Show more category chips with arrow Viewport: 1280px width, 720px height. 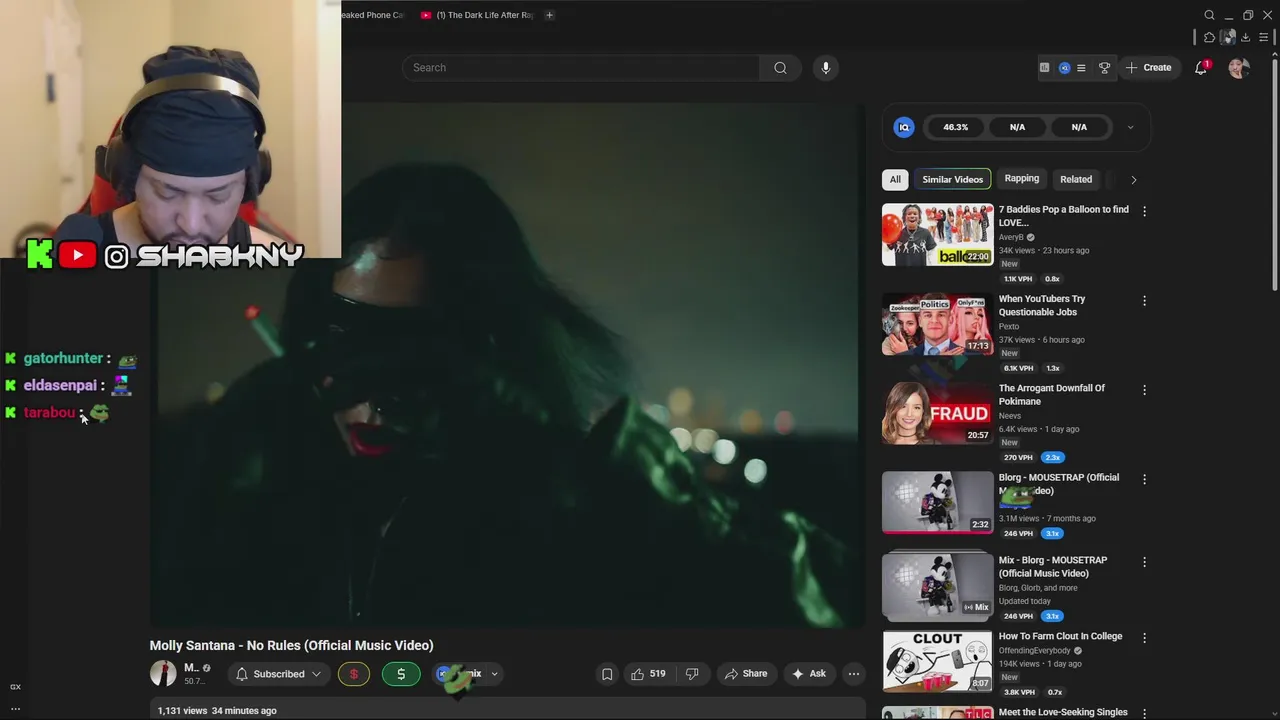pyautogui.click(x=1133, y=179)
